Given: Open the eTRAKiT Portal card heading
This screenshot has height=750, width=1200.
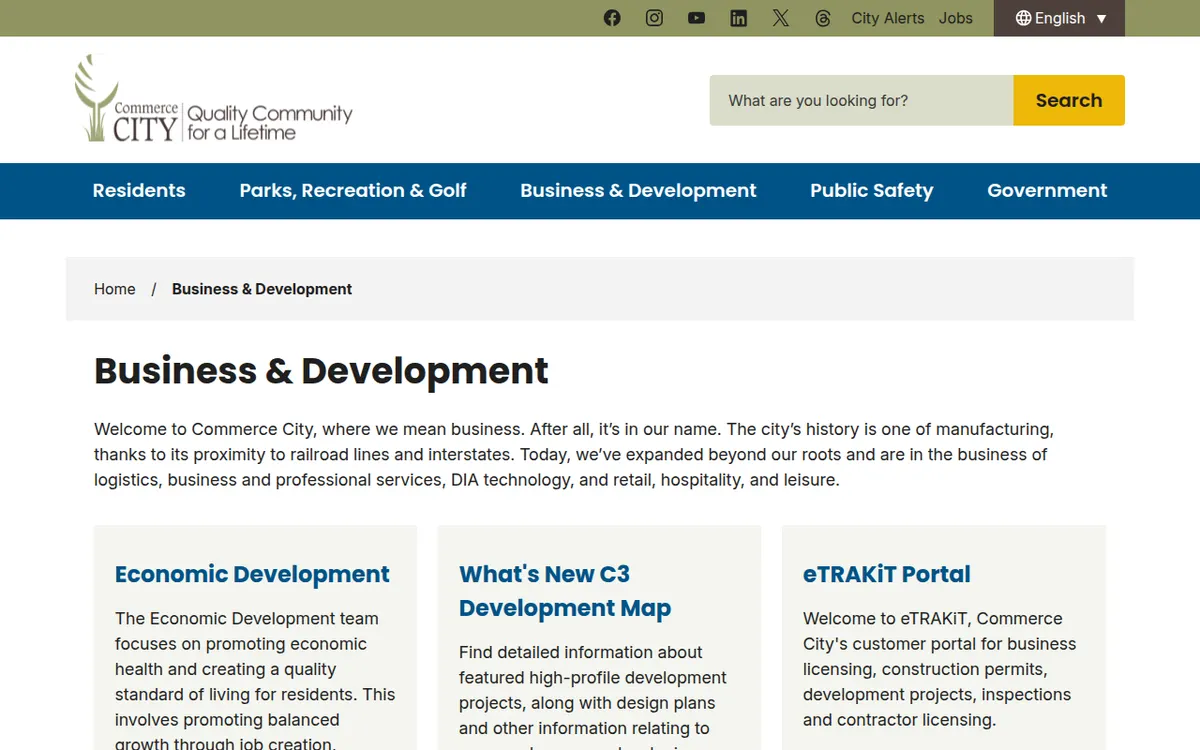Looking at the screenshot, I should (887, 574).
